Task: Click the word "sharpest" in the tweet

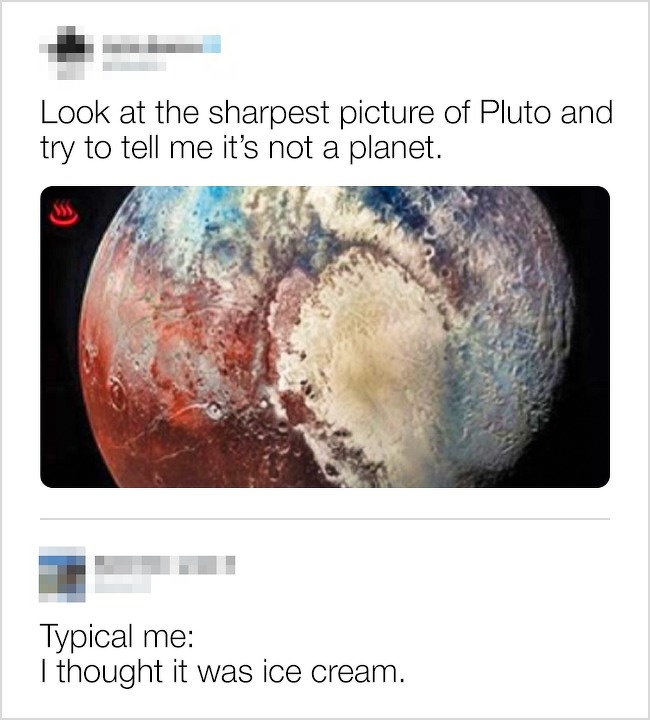Action: pyautogui.click(x=269, y=114)
